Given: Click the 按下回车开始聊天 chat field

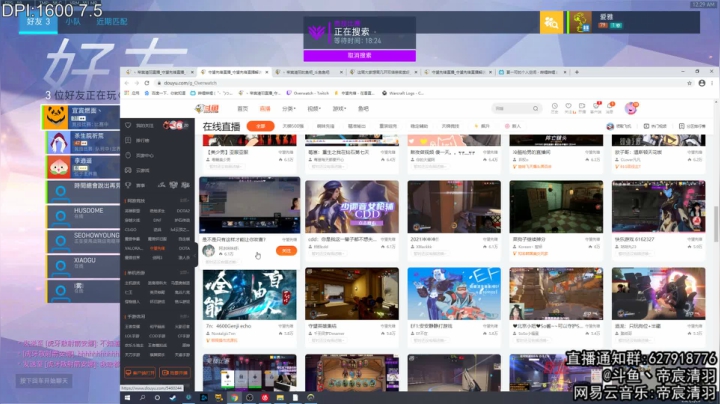Looking at the screenshot, I should coord(44,381).
